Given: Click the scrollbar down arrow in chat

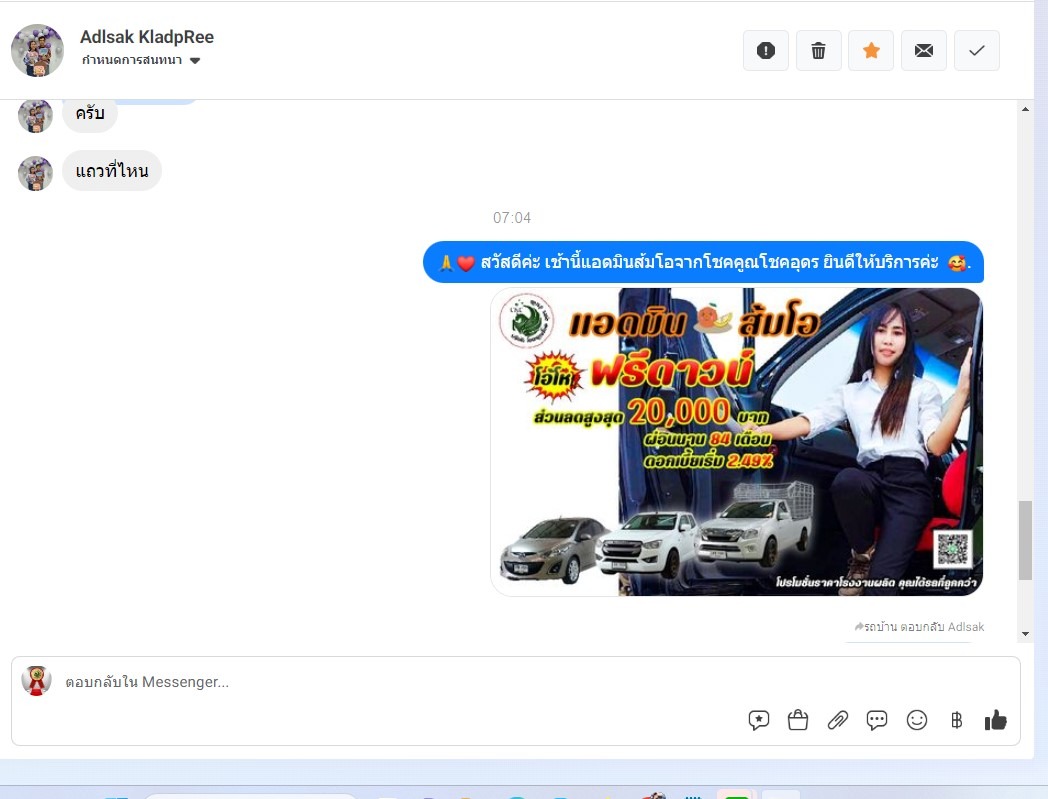Looking at the screenshot, I should [x=1025, y=633].
